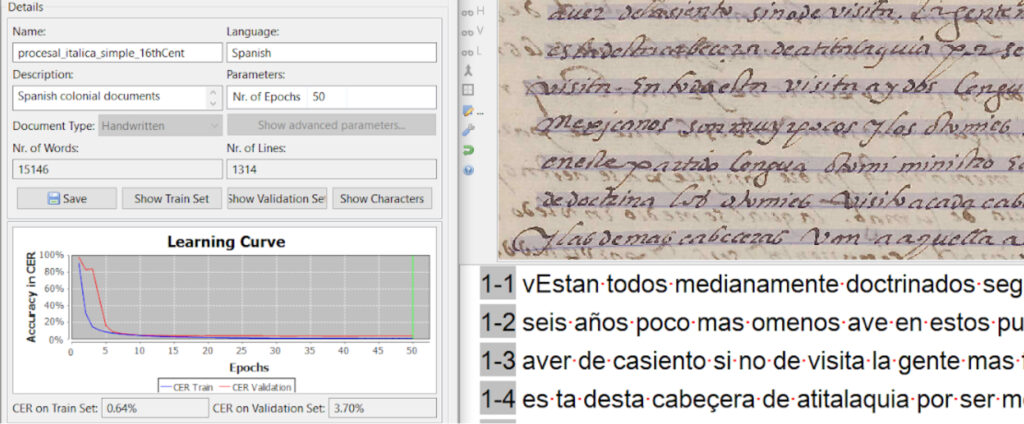Click the Description field spinner arrows
The width and height of the screenshot is (1024, 424).
(x=212, y=97)
